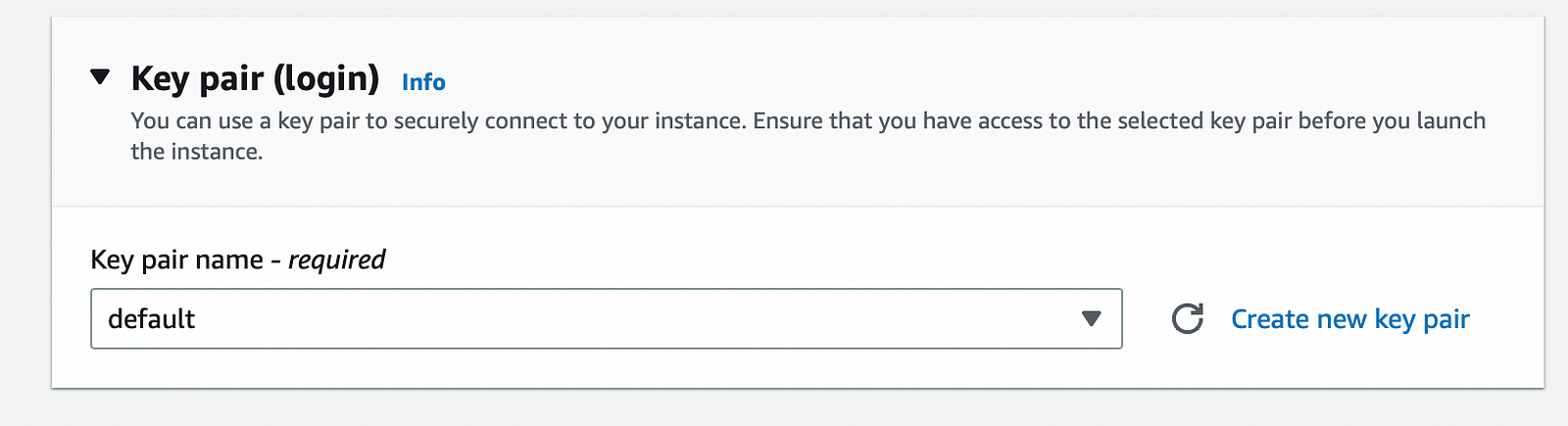Expand the list showing 'default' key pair
The image size is (1568, 426).
click(x=1091, y=319)
